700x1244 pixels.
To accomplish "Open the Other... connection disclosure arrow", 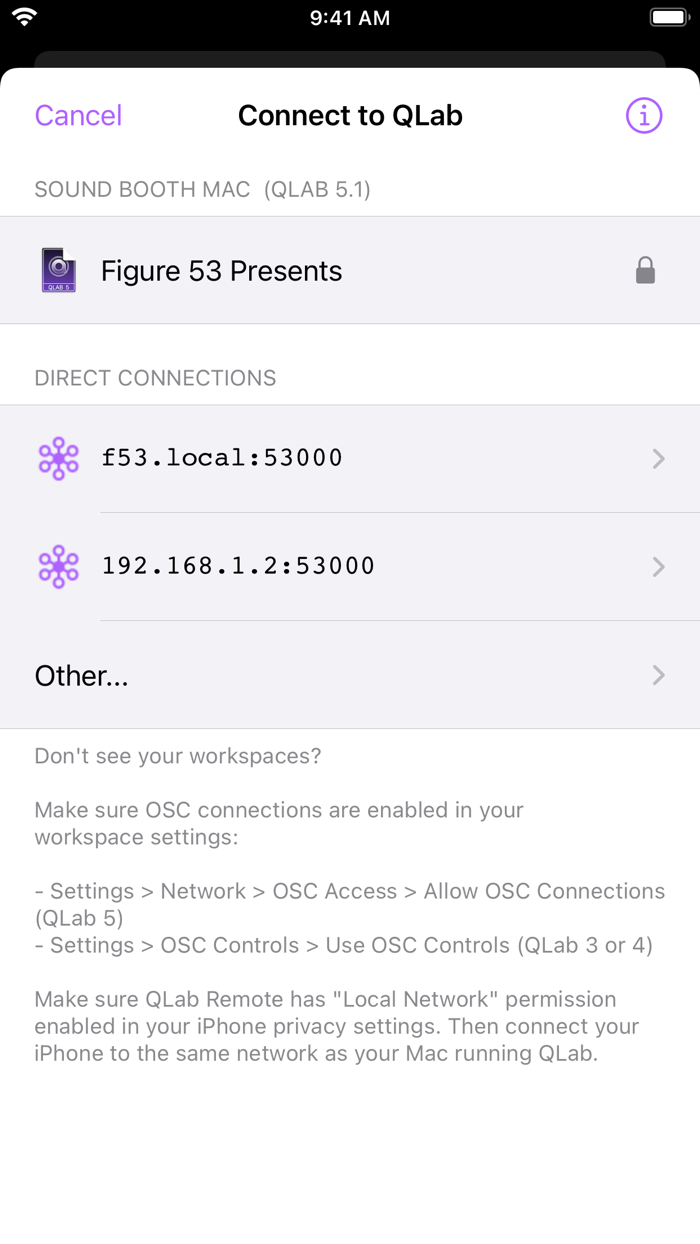I will point(658,675).
